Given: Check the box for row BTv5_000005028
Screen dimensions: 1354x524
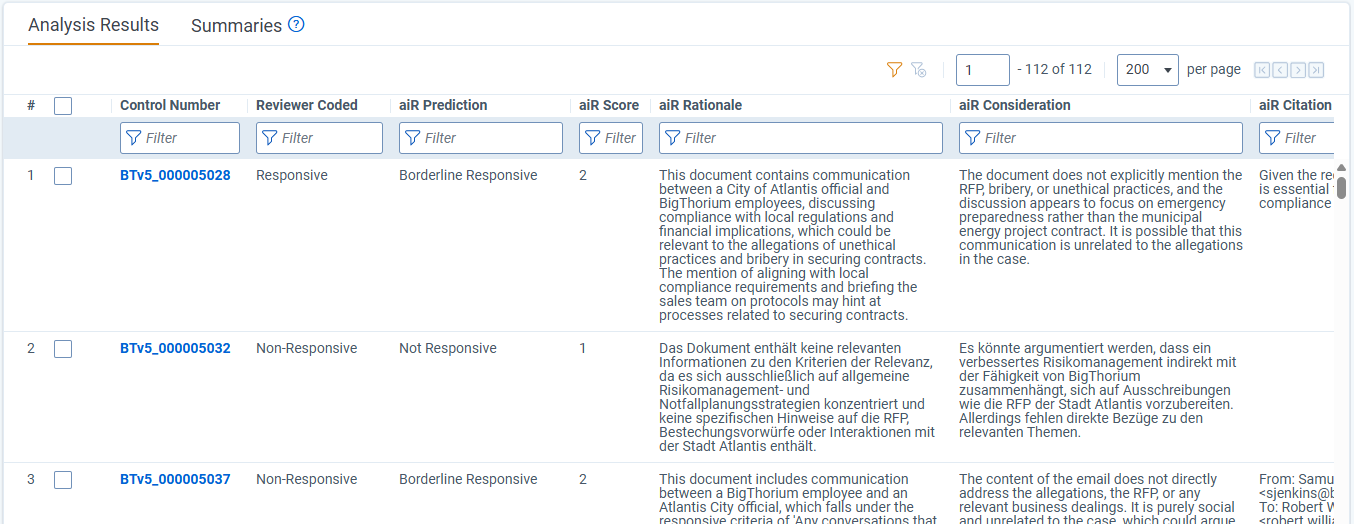Looking at the screenshot, I should coord(63,176).
